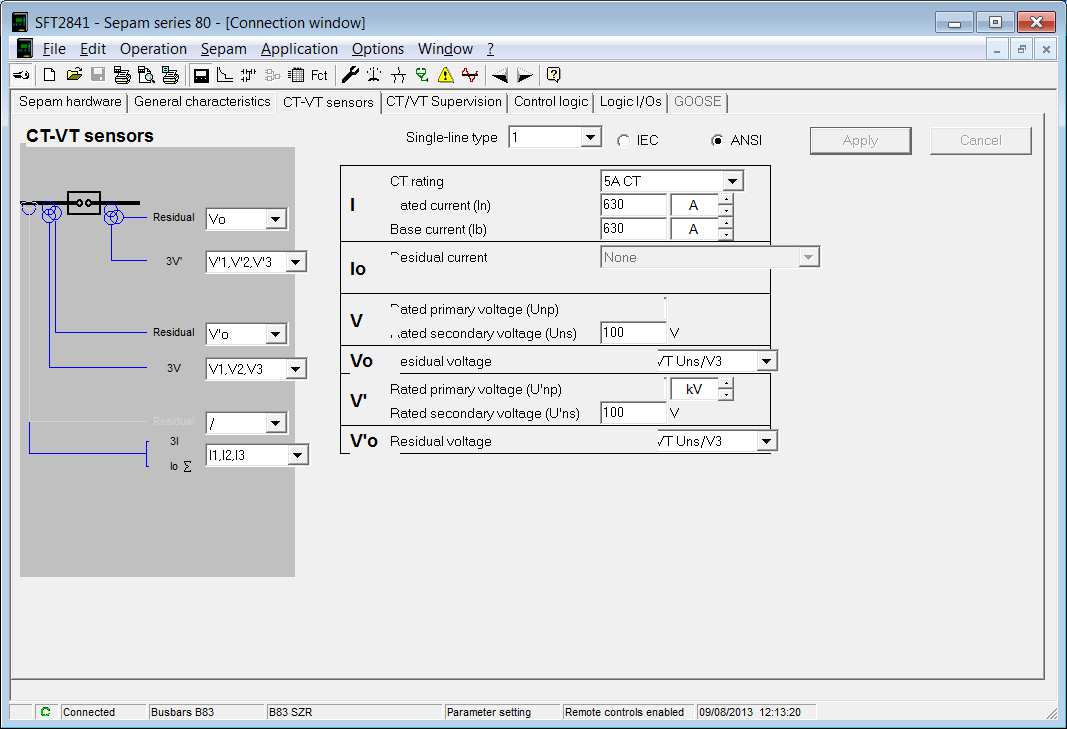Select the IEC radio button
This screenshot has width=1067, height=729.
(623, 140)
